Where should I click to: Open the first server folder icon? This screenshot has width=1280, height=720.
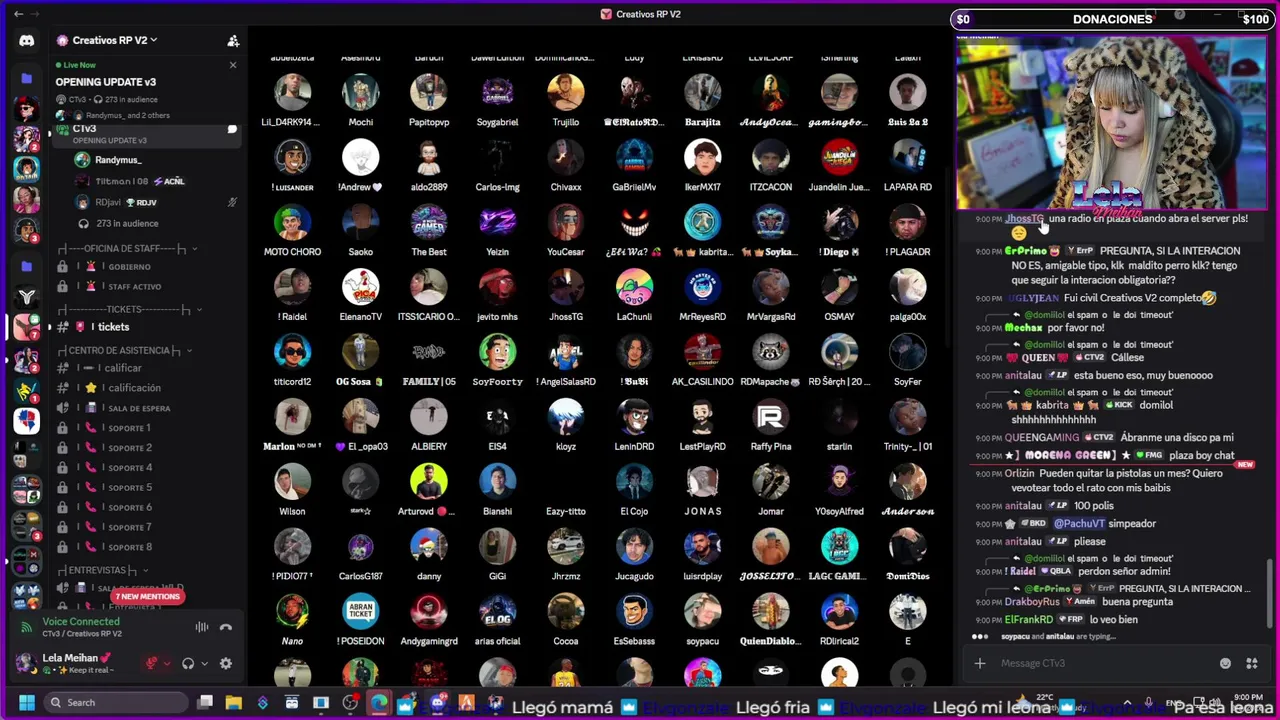(26, 77)
